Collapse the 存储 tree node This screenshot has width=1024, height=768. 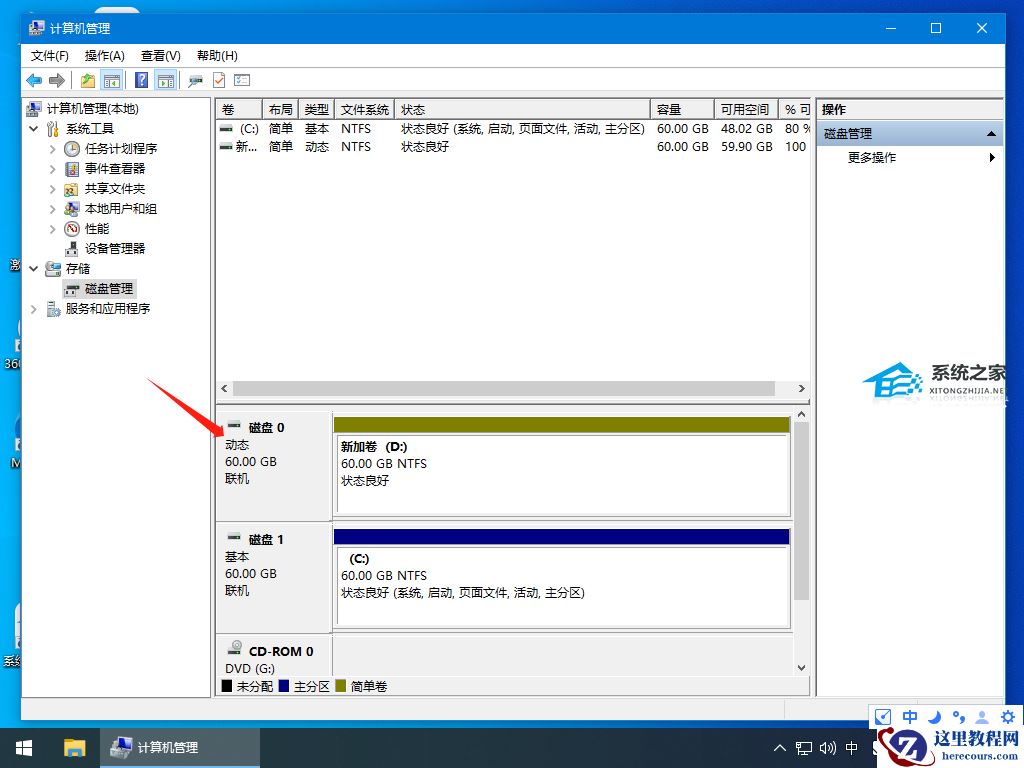[34, 268]
